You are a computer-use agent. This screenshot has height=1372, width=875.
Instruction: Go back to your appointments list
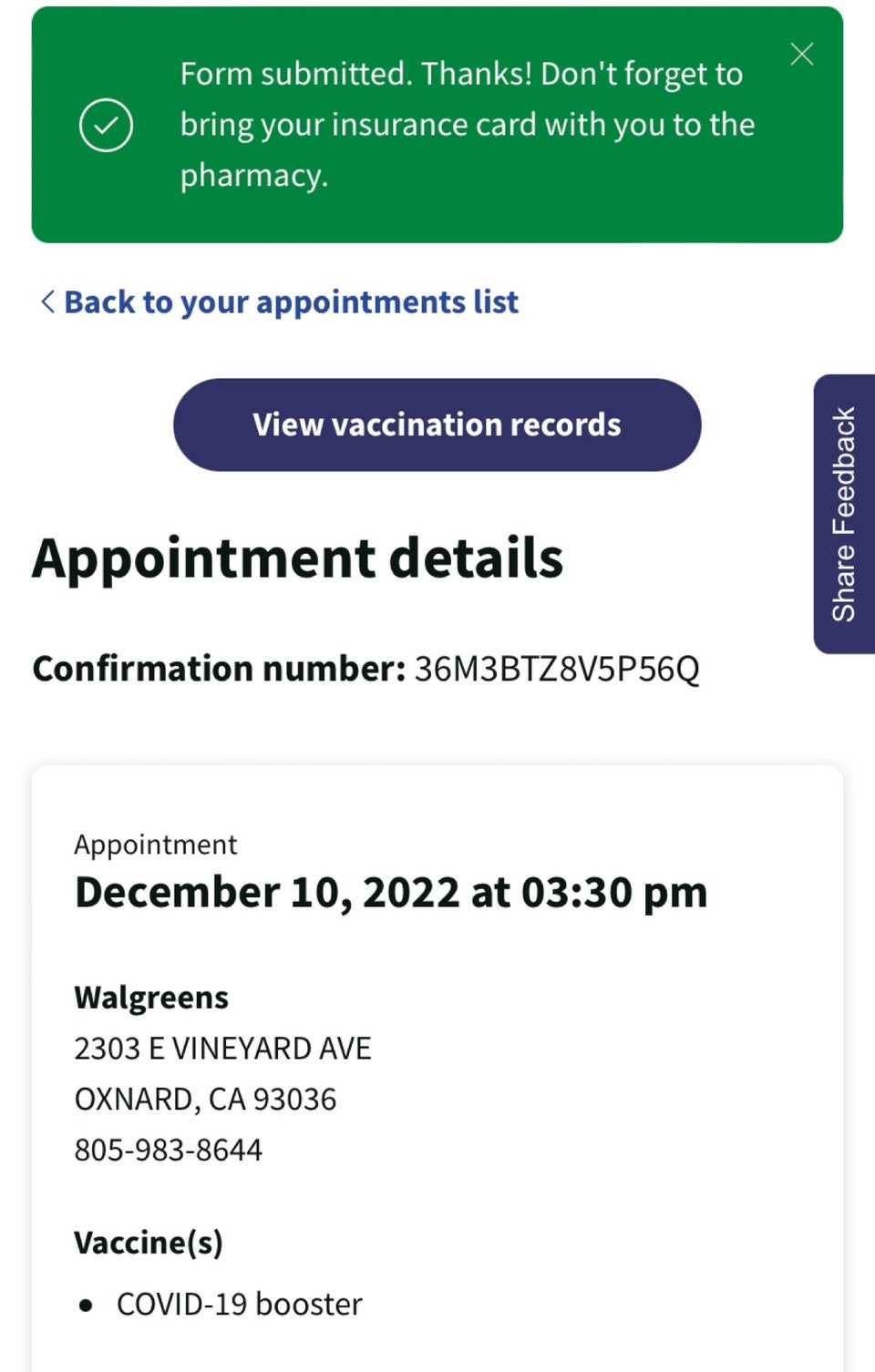[291, 302]
